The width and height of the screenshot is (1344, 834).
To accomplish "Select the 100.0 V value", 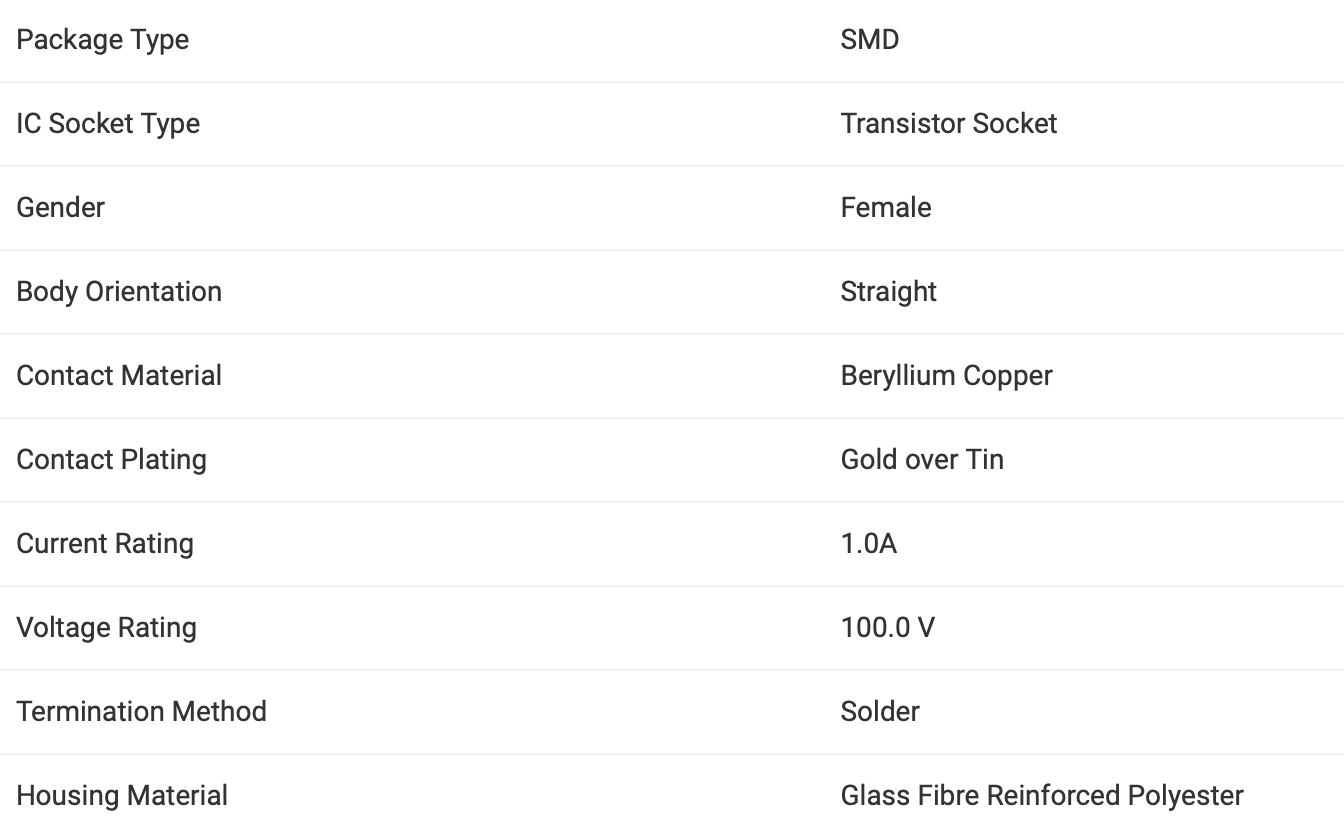I will click(x=888, y=627).
